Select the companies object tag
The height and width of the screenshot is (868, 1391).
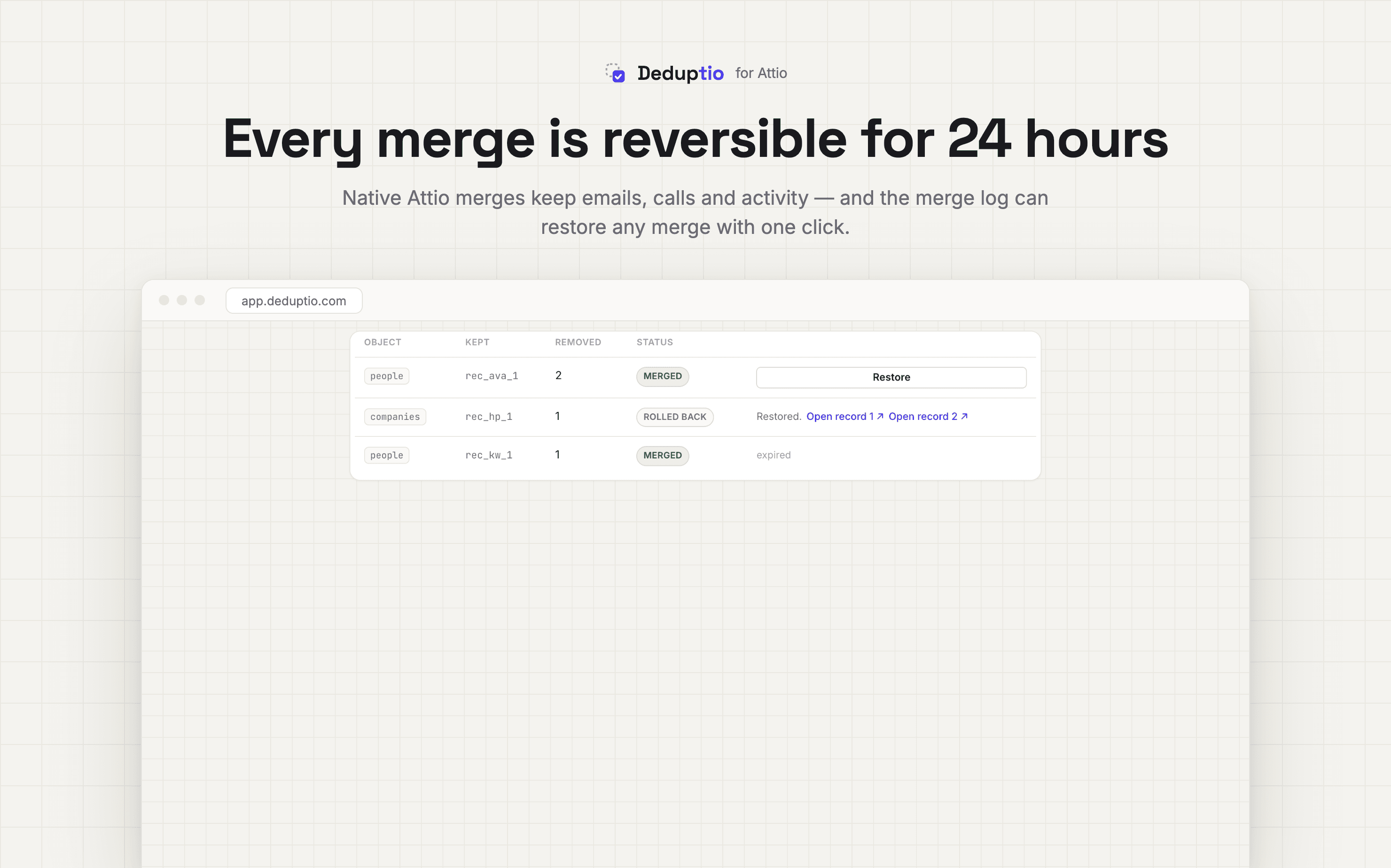(395, 417)
